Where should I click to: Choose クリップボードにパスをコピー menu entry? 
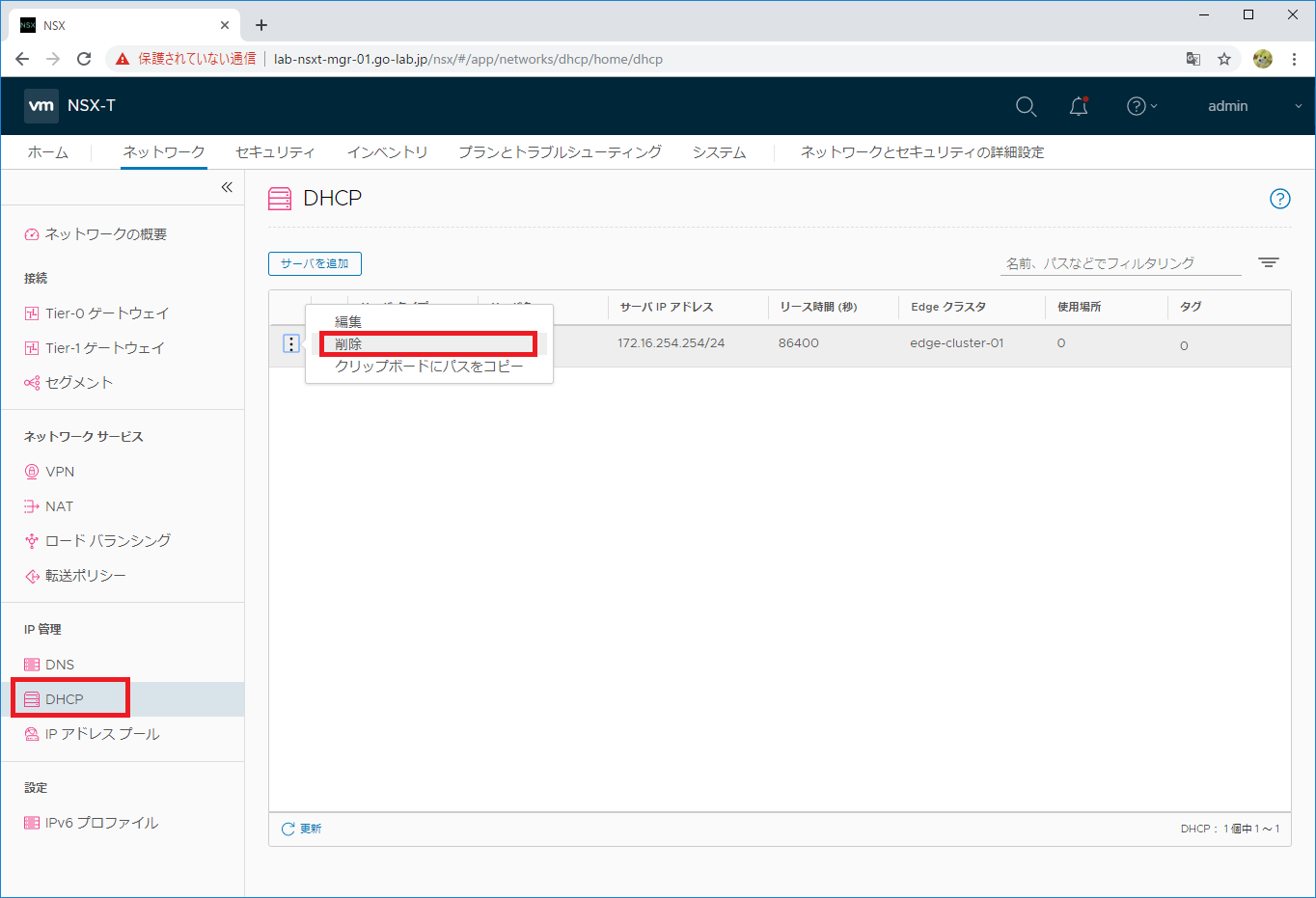coord(429,367)
